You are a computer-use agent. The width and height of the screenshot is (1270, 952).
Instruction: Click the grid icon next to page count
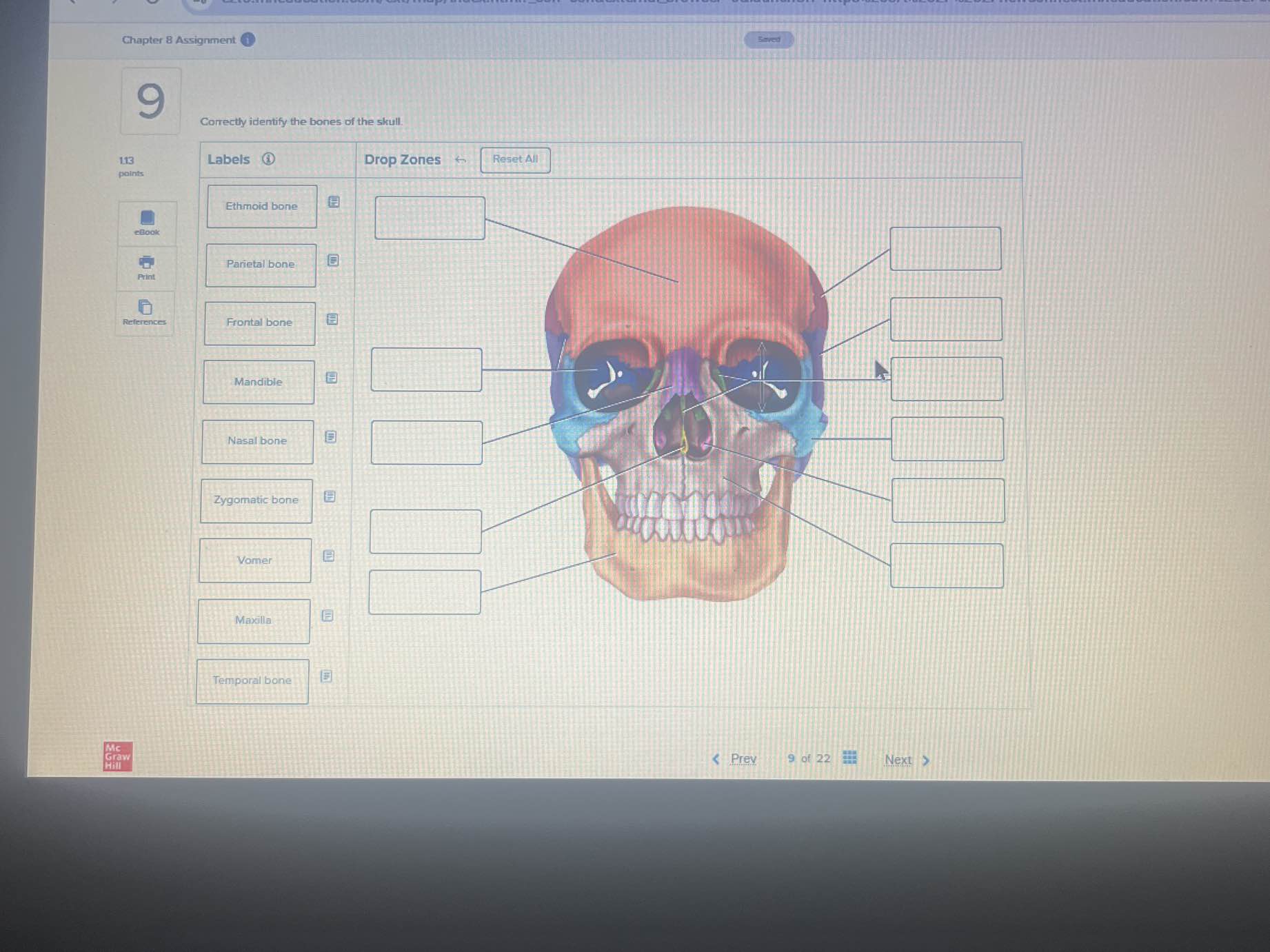point(850,758)
